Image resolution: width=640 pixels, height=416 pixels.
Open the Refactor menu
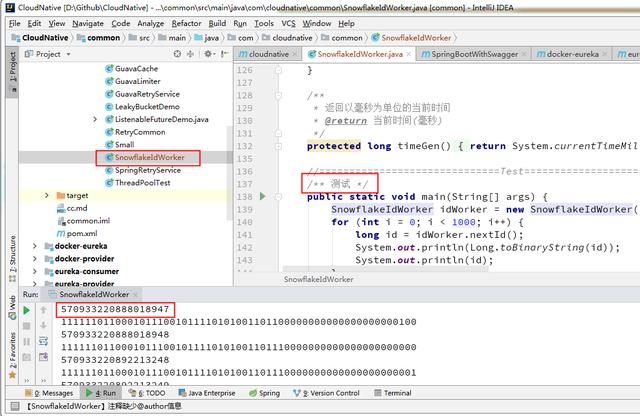pos(186,24)
